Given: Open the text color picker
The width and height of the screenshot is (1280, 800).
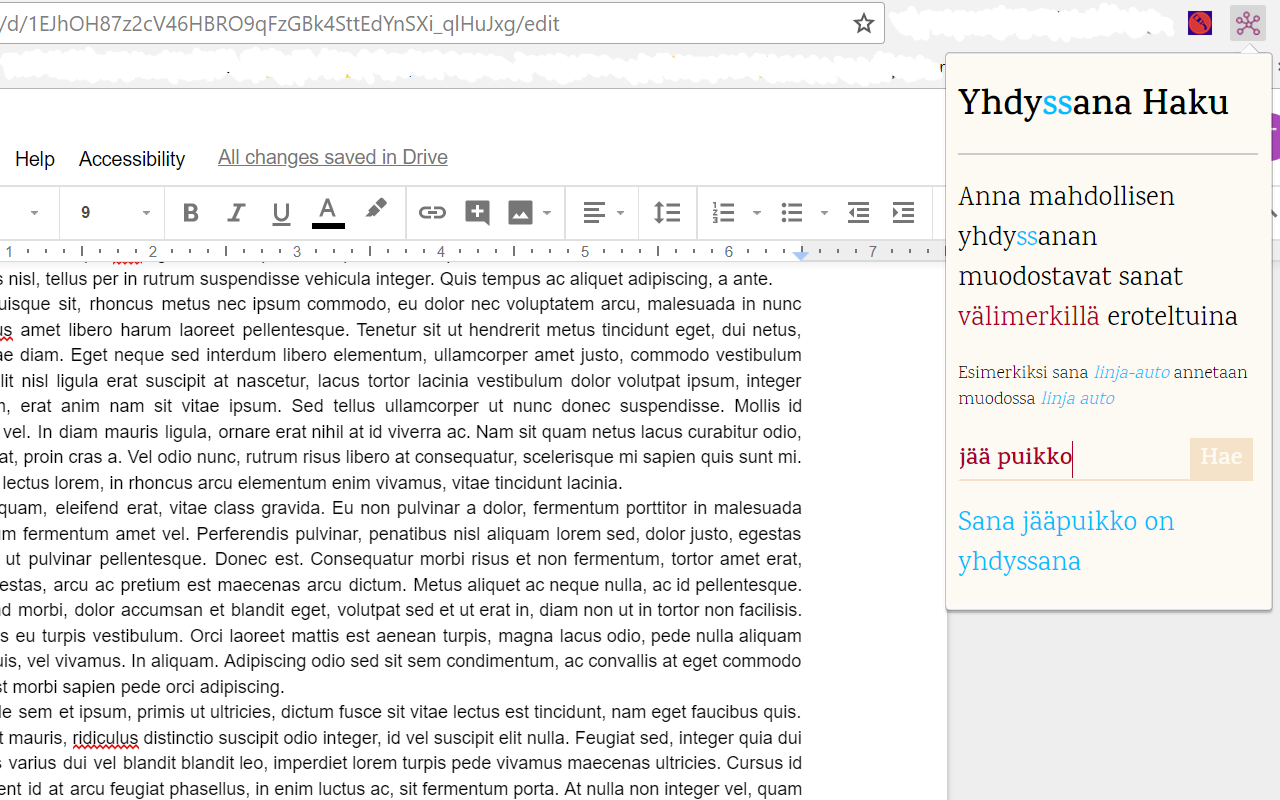Looking at the screenshot, I should tap(328, 213).
